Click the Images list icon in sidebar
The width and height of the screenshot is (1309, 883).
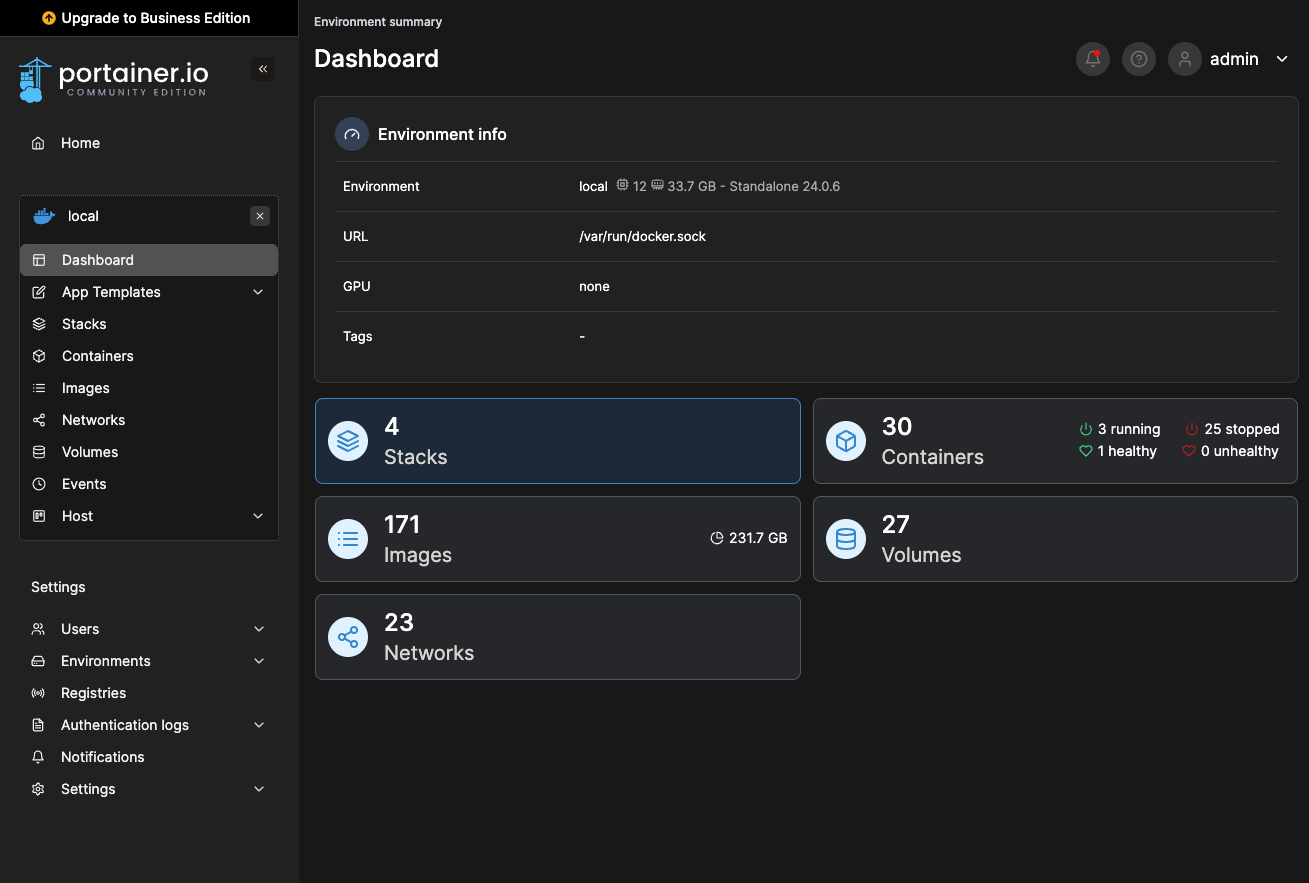39,388
